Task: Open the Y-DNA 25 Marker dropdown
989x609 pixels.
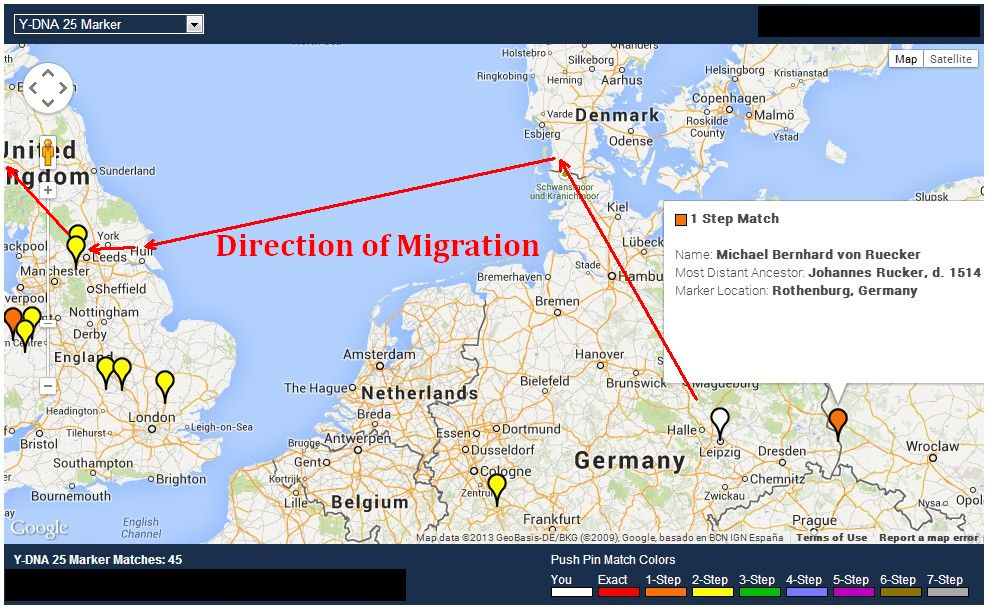Action: tap(108, 25)
